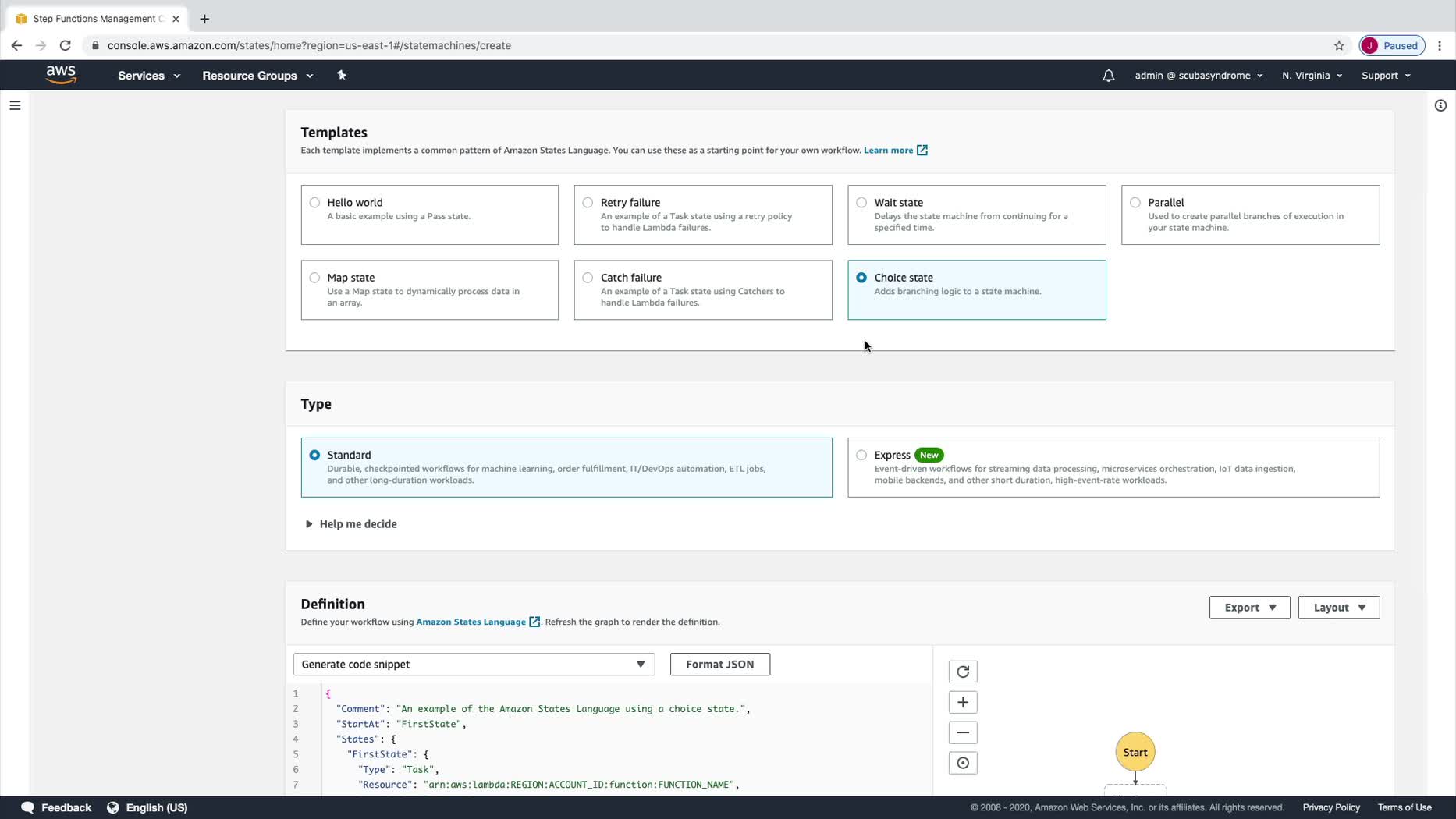Click the Feedback link in footer
This screenshot has height=819, width=1456.
(66, 807)
